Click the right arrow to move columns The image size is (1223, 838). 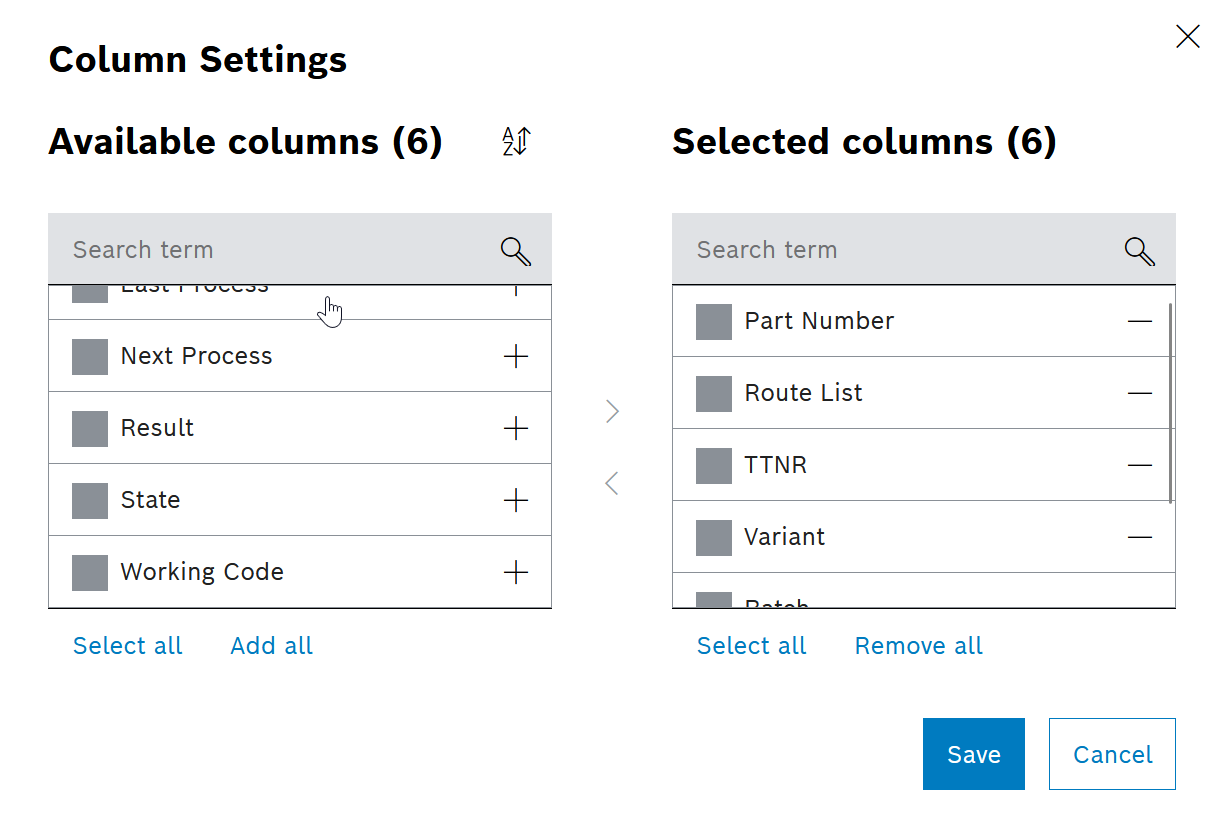pos(612,411)
